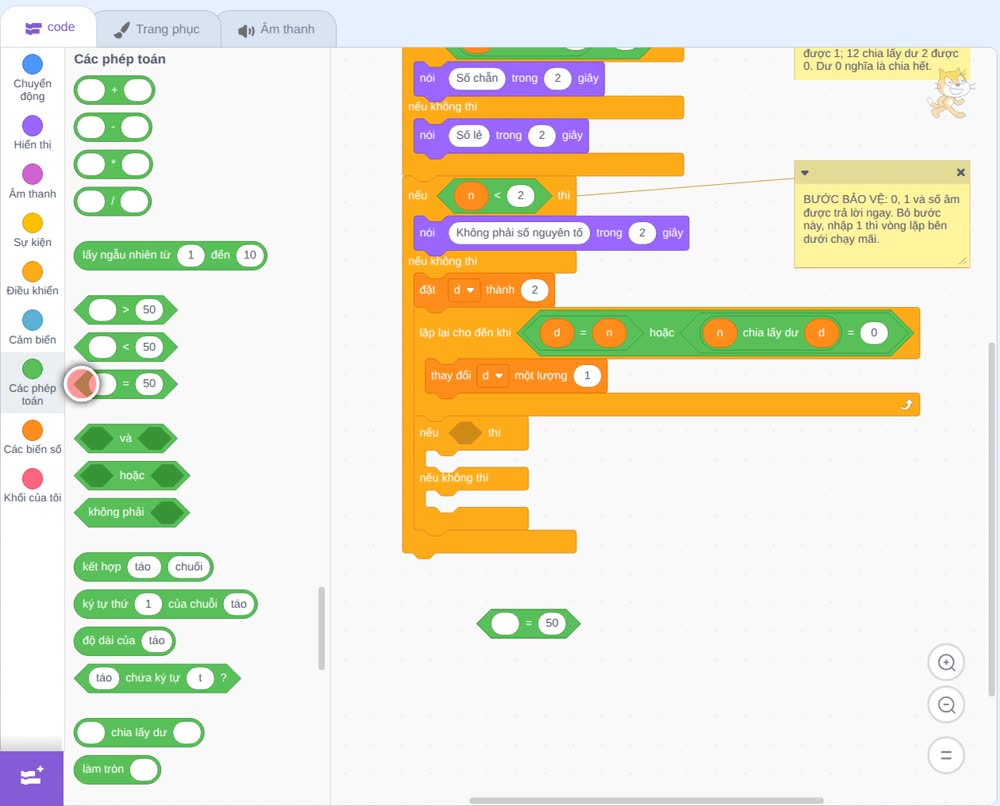Click the Số chẵn text field
Viewport: 1000px width, 806px height.
click(x=476, y=78)
